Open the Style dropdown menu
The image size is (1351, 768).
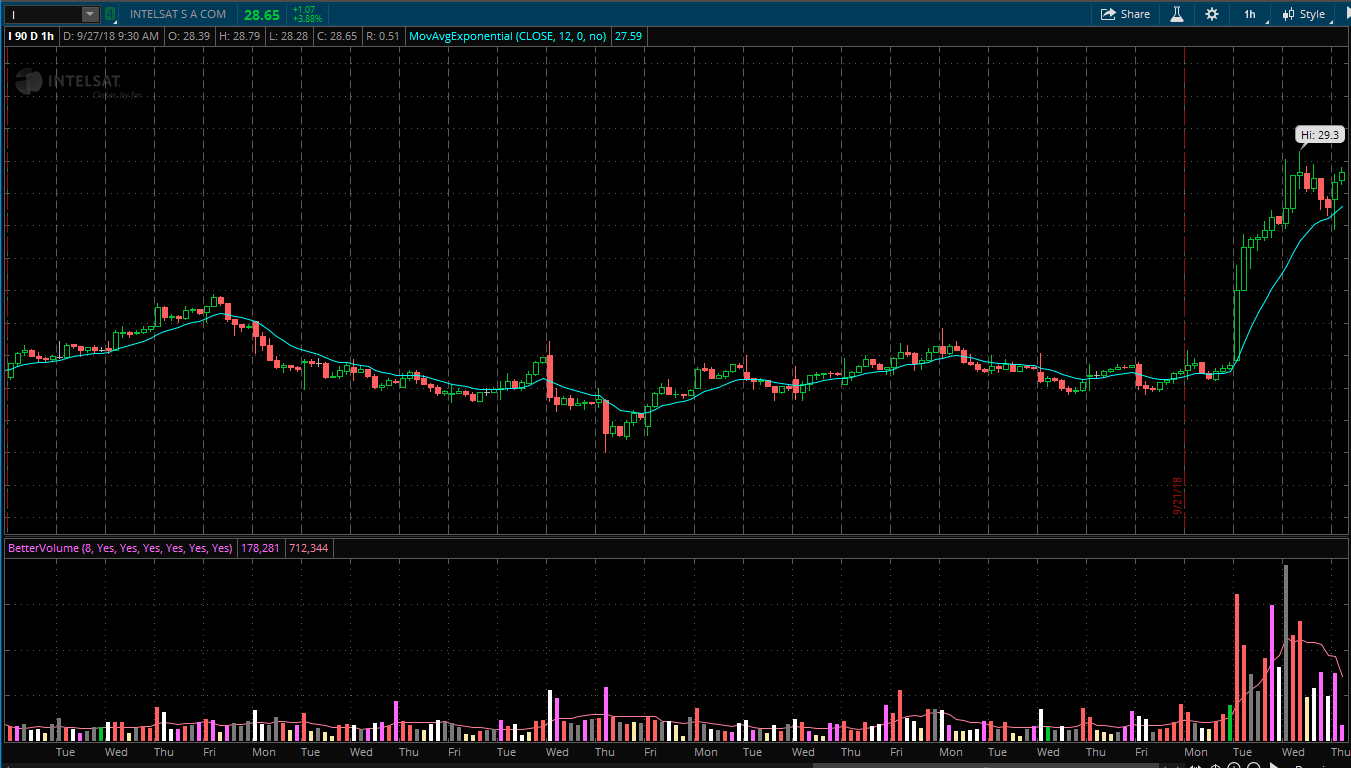pos(1312,14)
